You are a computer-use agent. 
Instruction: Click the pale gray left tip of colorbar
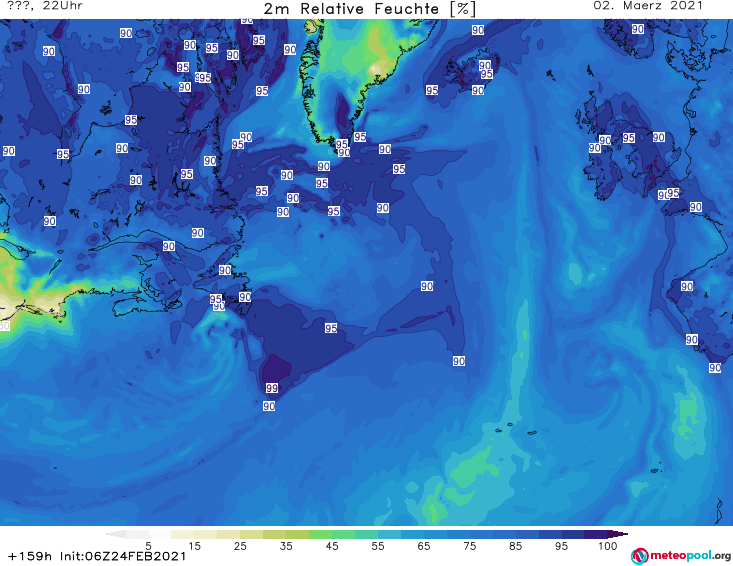click(115, 534)
